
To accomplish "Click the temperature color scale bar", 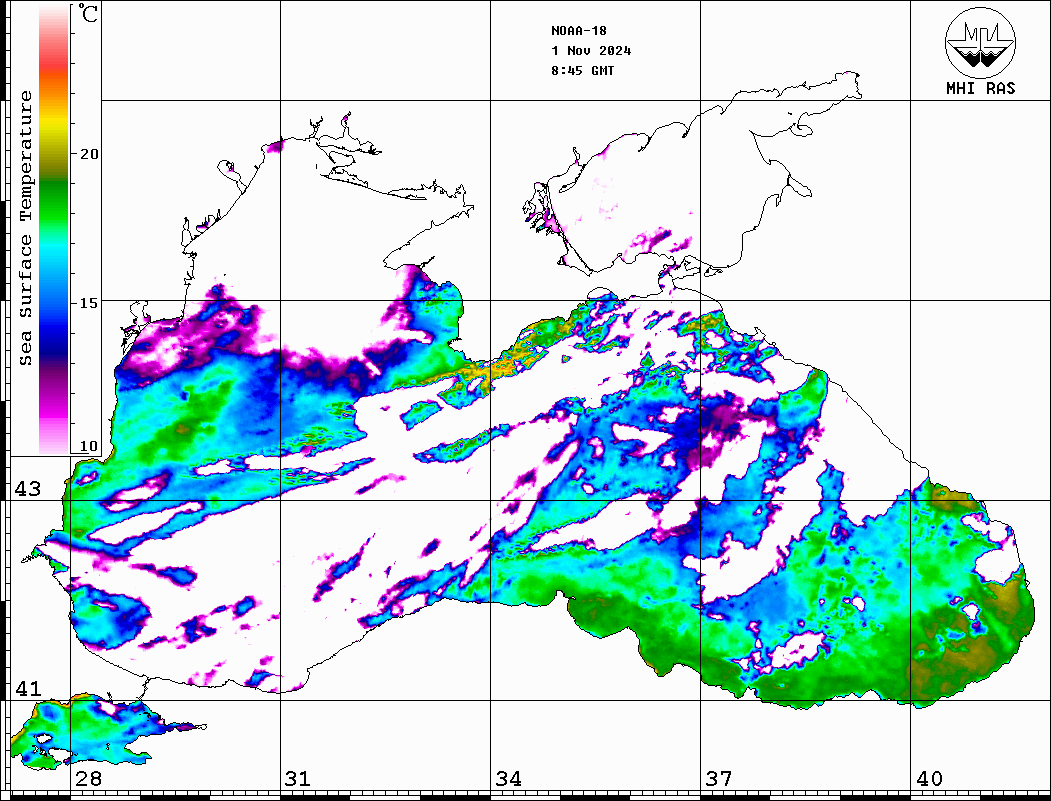I will [x=54, y=230].
